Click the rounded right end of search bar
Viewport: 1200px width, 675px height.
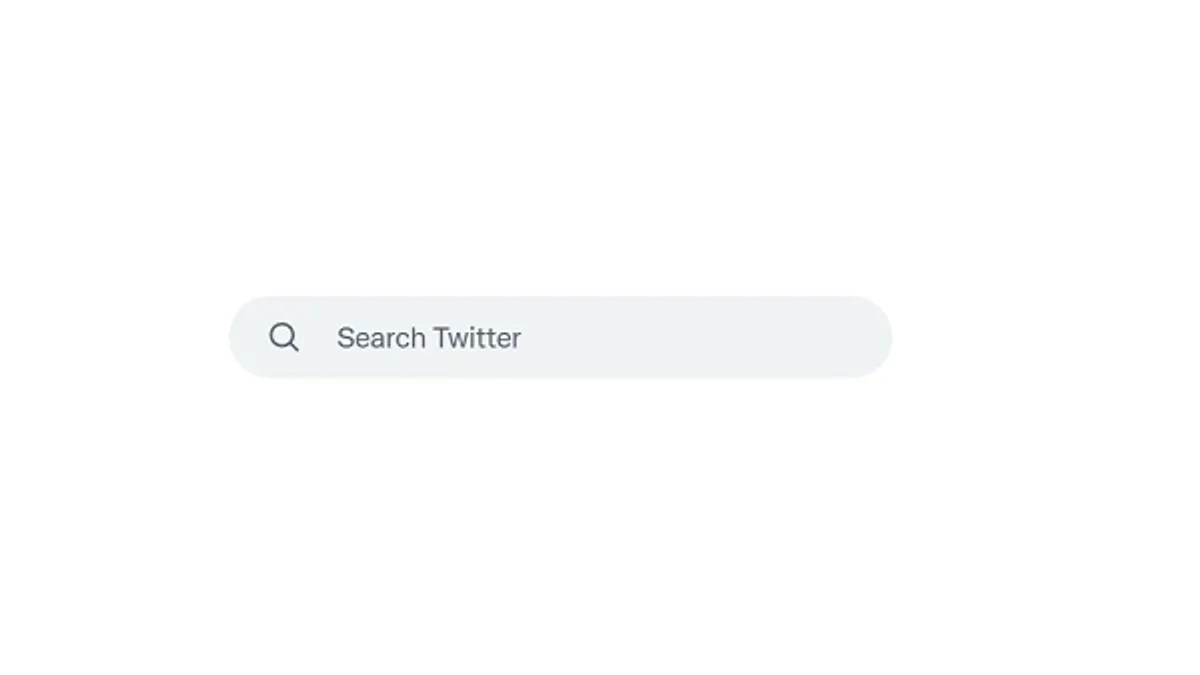(x=868, y=337)
